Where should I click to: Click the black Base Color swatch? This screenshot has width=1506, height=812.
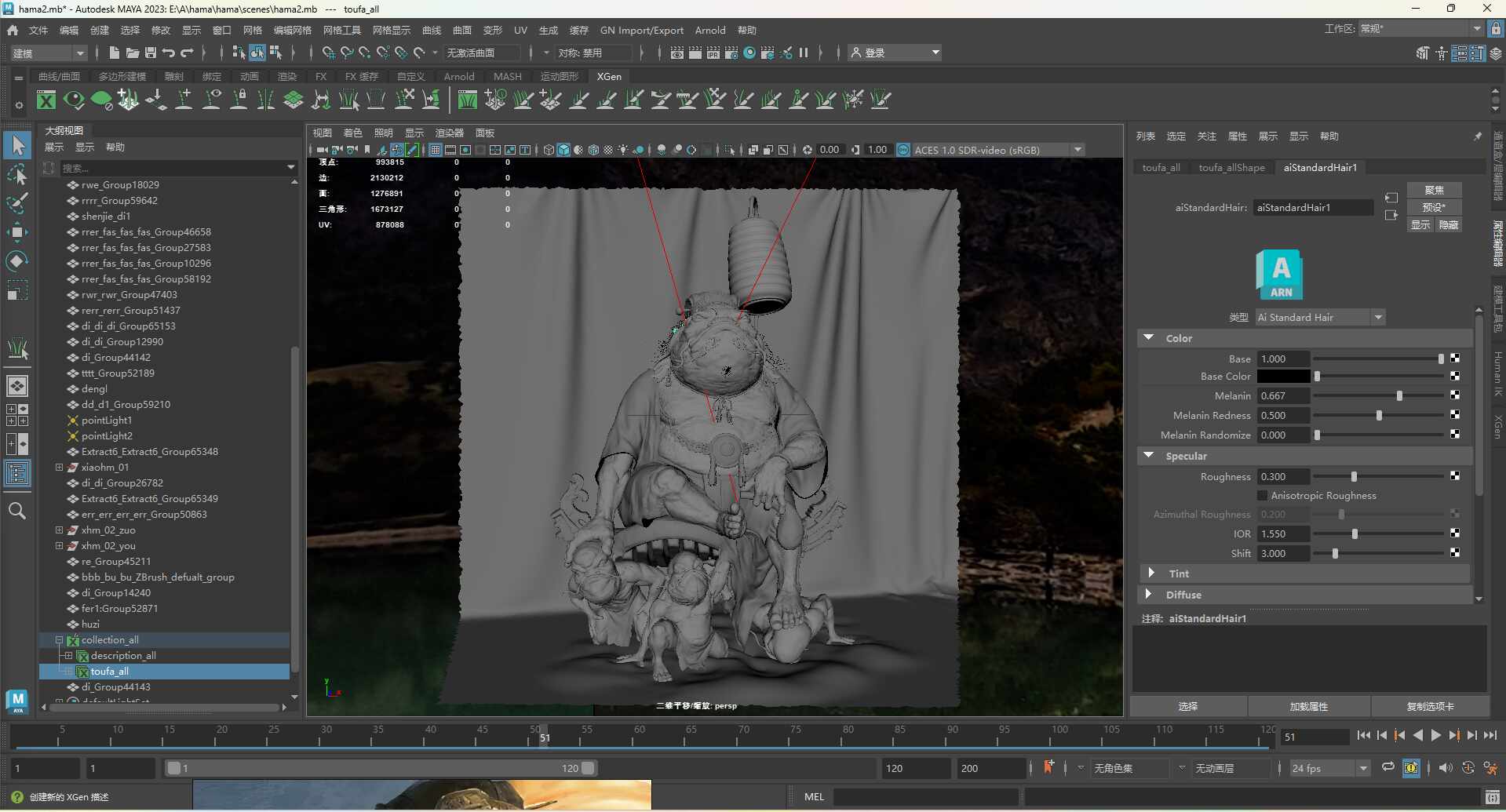click(x=1283, y=377)
